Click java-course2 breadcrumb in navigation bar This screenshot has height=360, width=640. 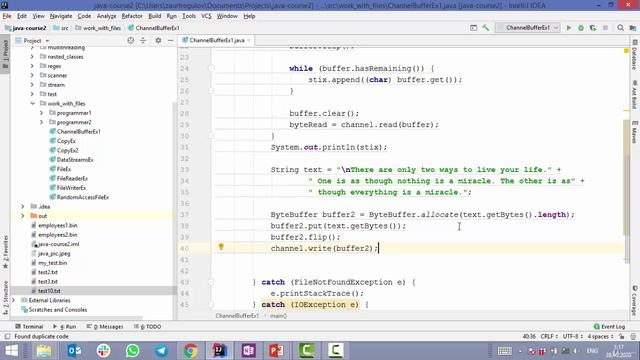(x=25, y=28)
